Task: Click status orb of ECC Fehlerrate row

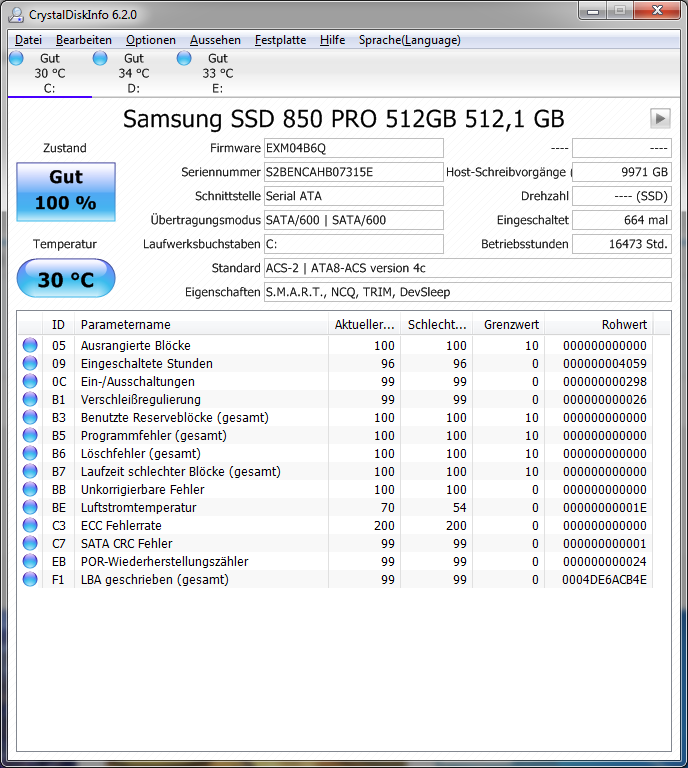Action: (x=30, y=525)
